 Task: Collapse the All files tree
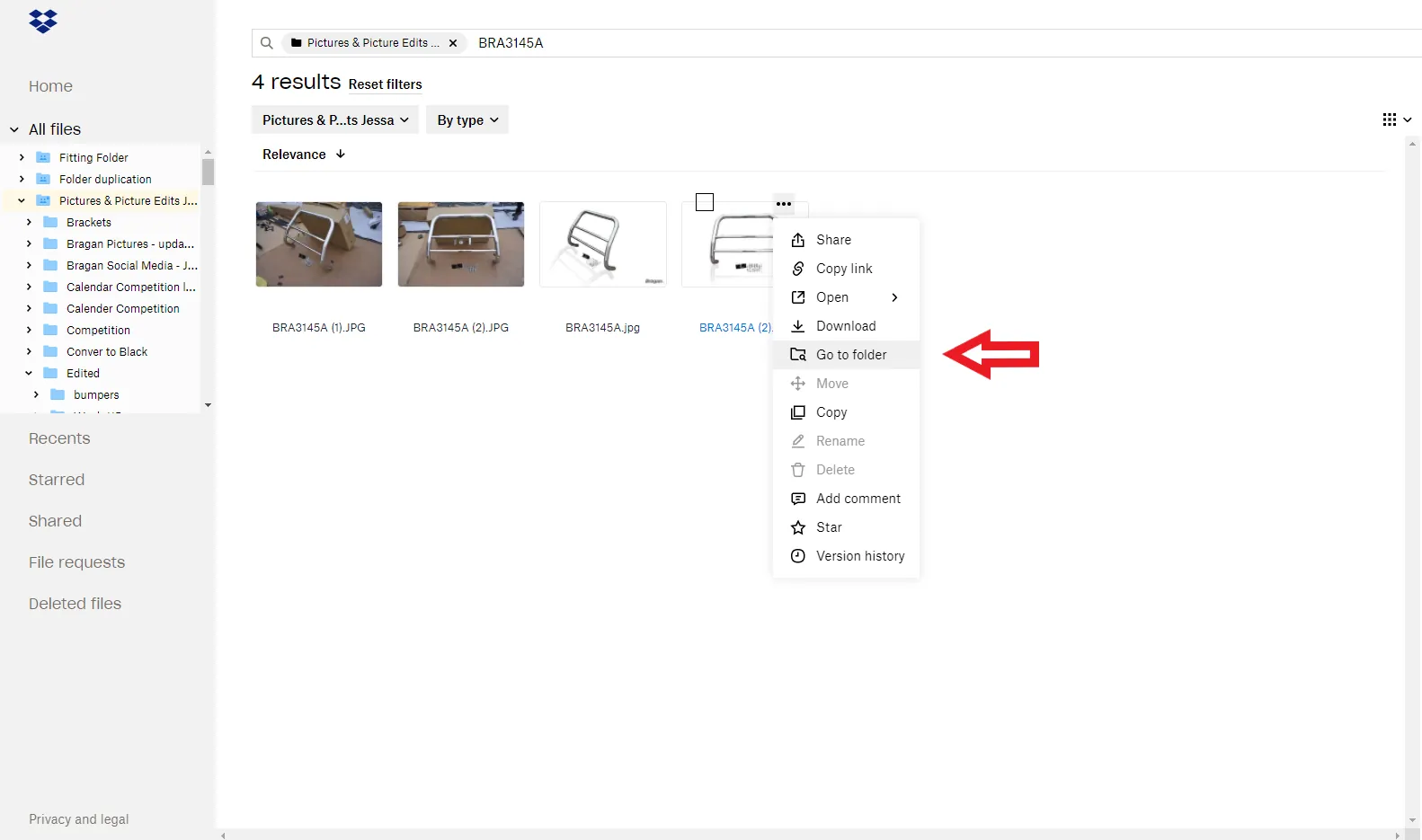[x=14, y=129]
